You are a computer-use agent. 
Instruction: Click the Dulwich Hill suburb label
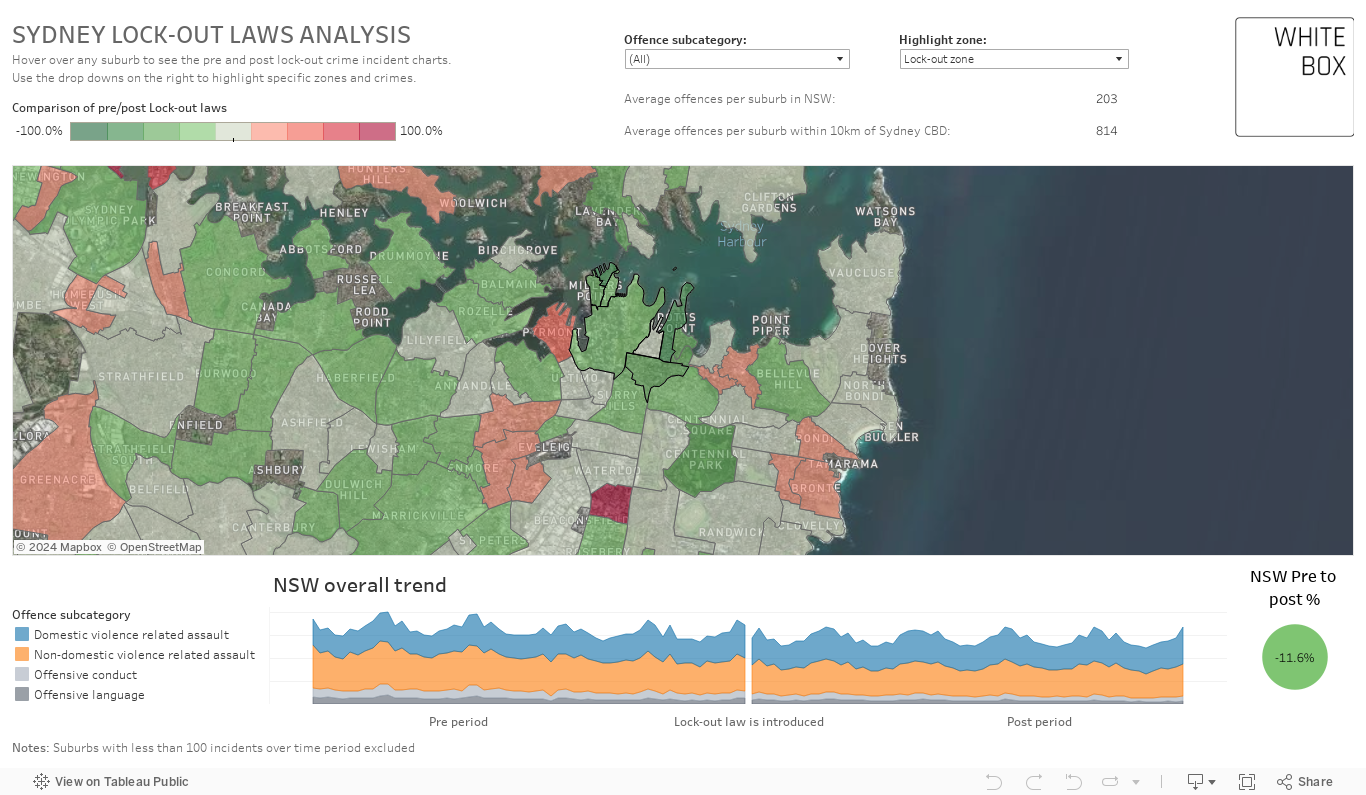pos(353,489)
